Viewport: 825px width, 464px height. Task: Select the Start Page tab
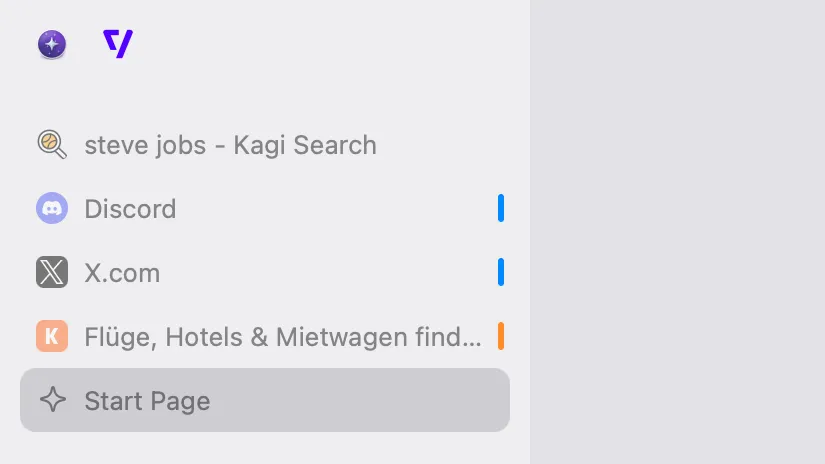tap(265, 400)
